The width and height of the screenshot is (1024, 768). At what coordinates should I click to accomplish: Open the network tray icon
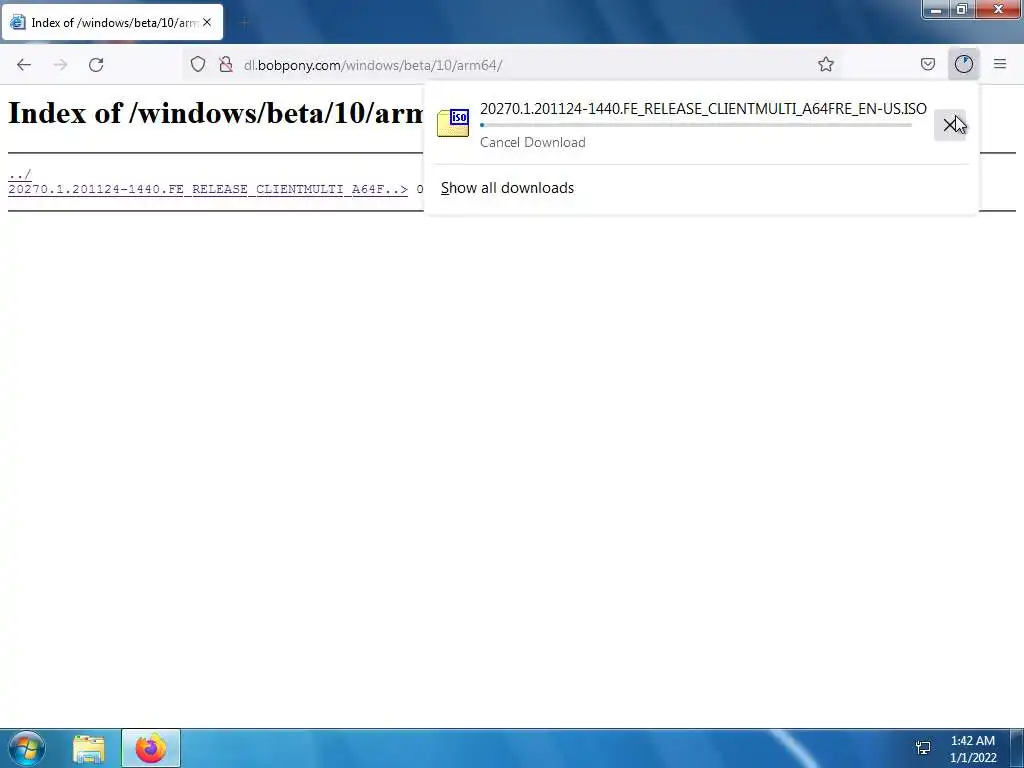[x=923, y=748]
